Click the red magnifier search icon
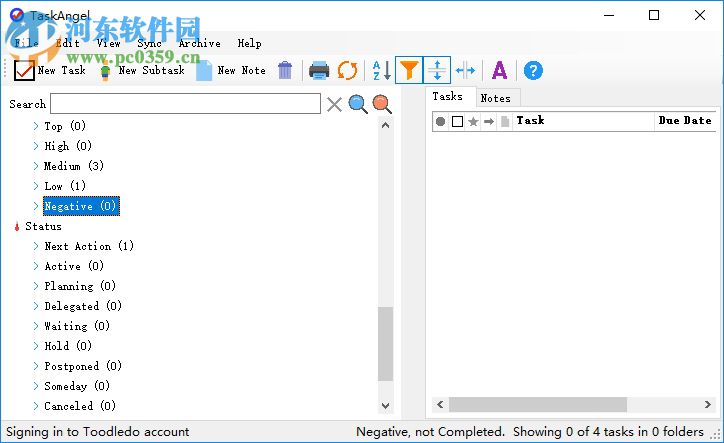This screenshot has height=443, width=724. click(x=382, y=104)
